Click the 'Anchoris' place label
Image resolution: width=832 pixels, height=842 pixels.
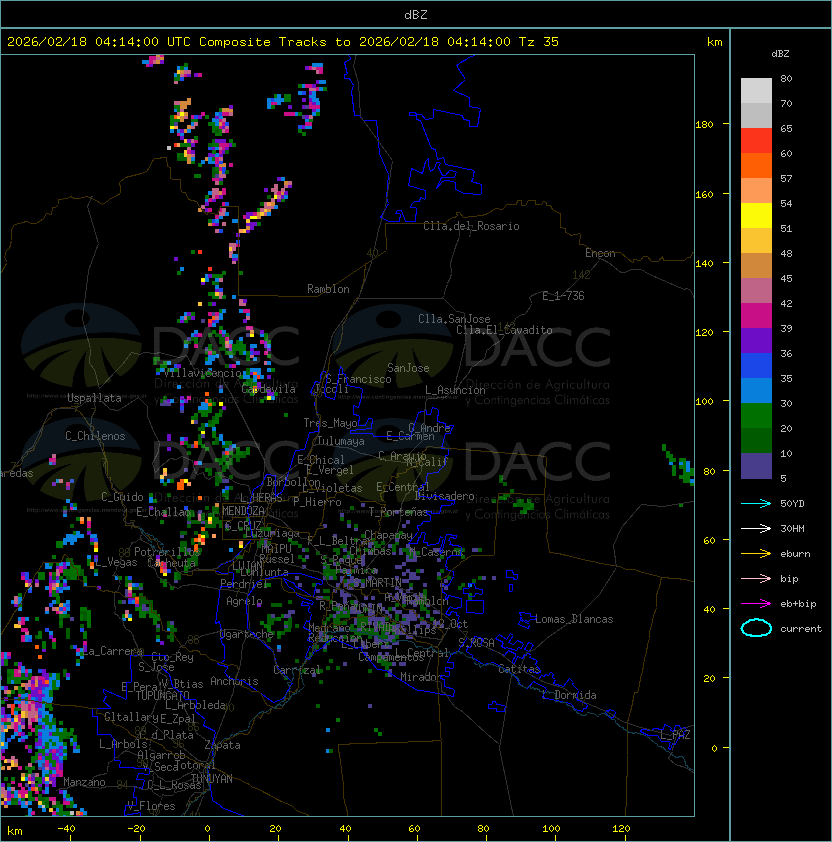234,681
